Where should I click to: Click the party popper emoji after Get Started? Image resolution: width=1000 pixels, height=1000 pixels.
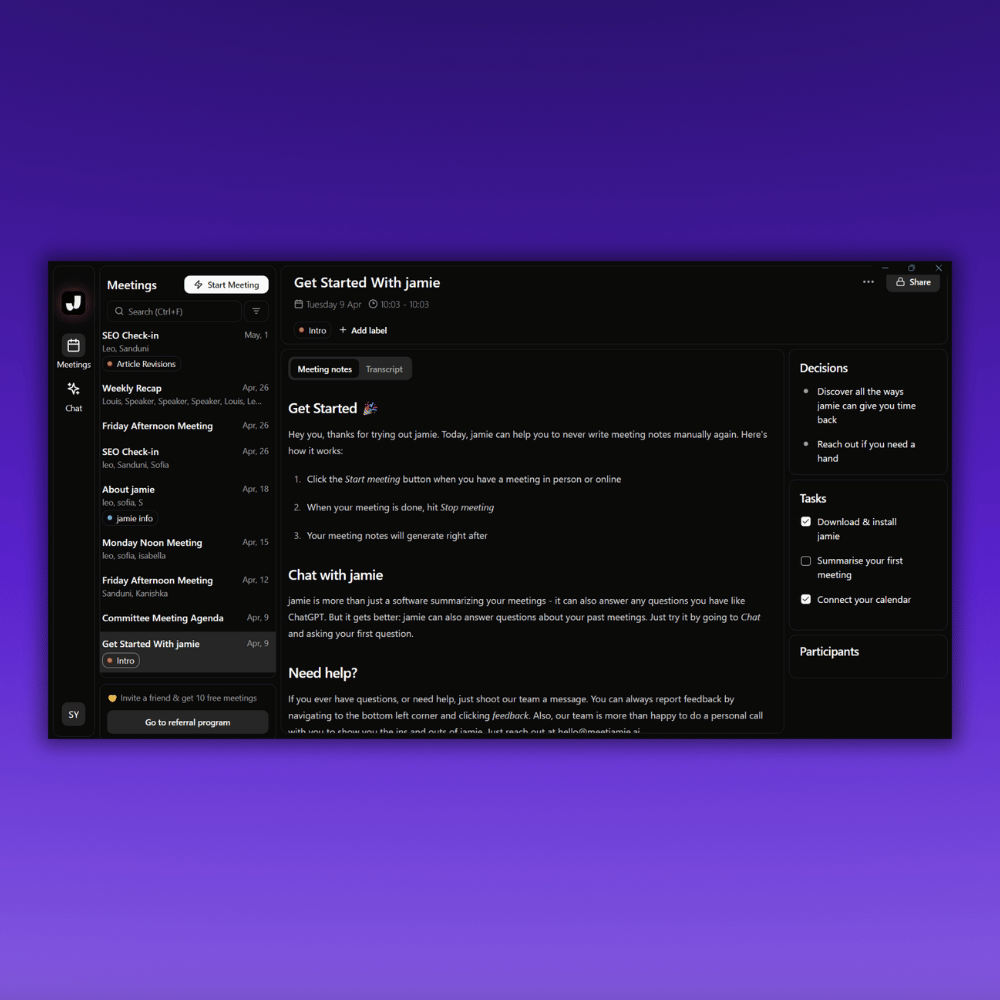click(x=370, y=408)
